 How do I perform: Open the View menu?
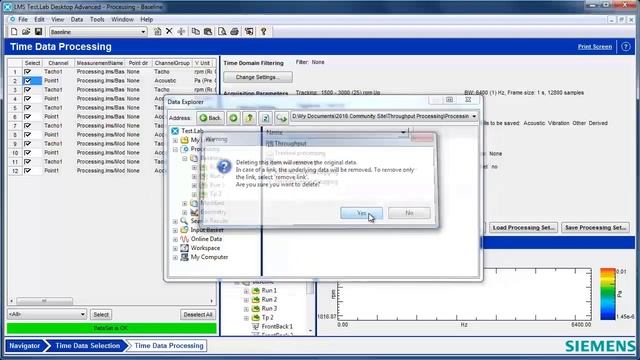click(x=58, y=19)
